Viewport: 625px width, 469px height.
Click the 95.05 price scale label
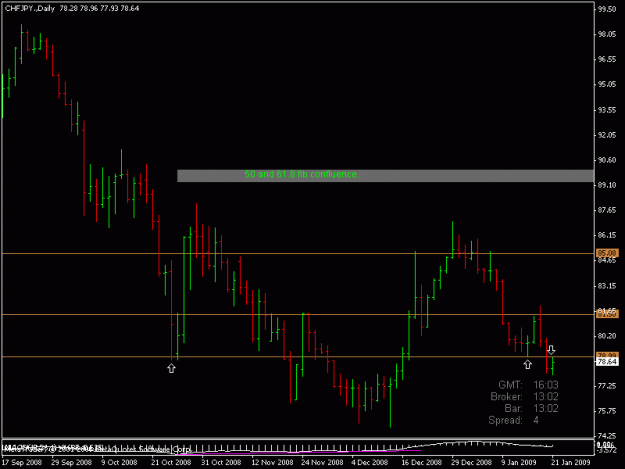pyautogui.click(x=607, y=84)
